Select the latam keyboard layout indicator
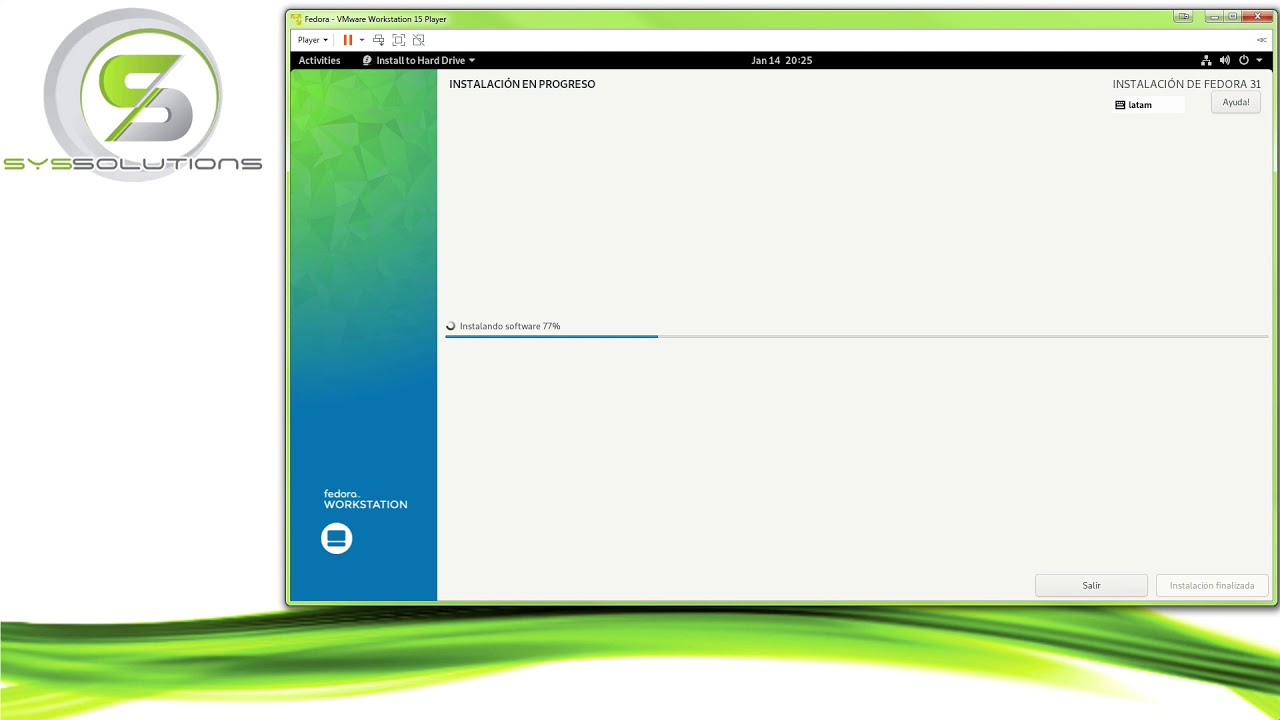This screenshot has width=1280, height=720. click(x=1148, y=105)
